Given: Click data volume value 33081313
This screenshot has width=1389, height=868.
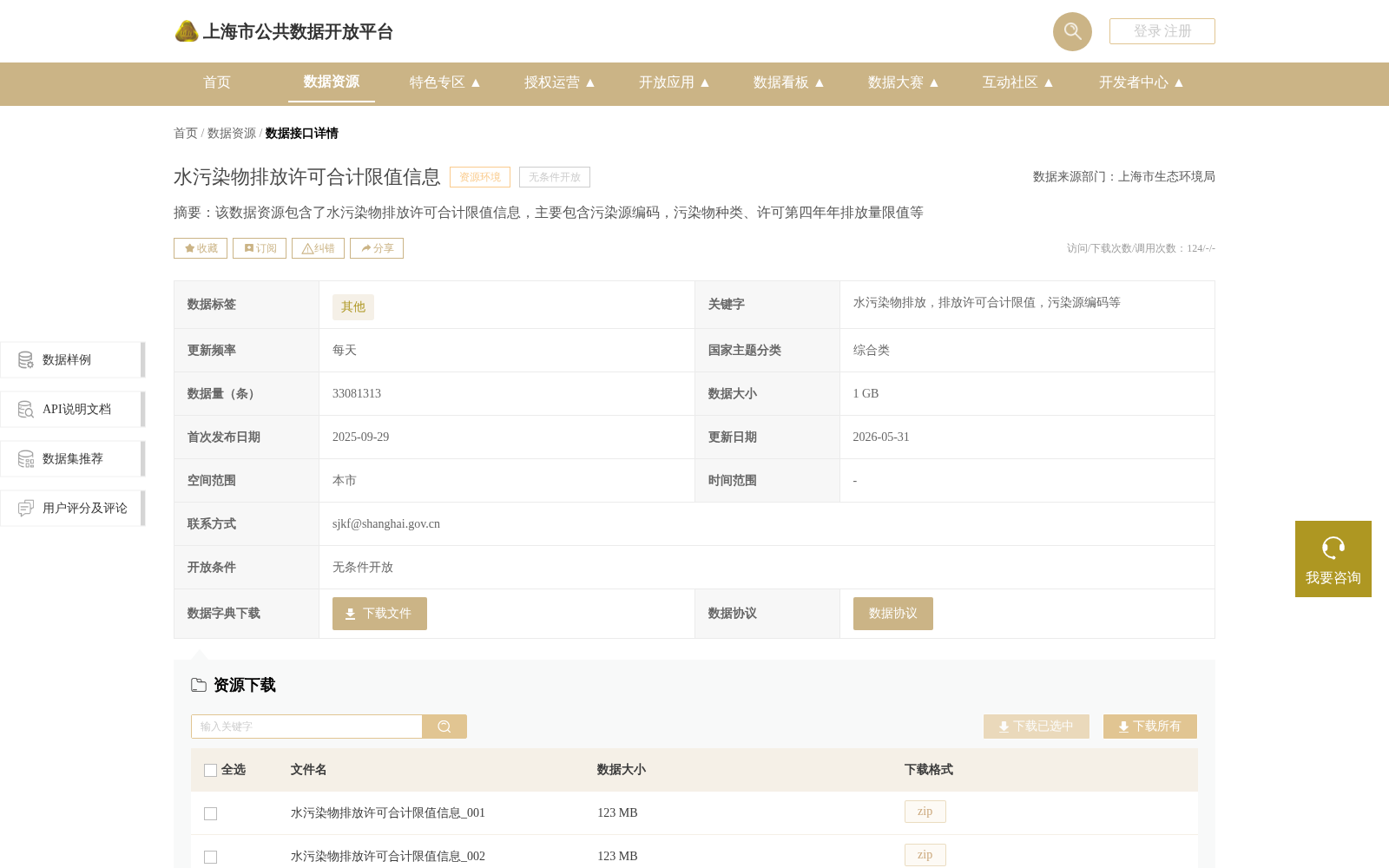Looking at the screenshot, I should [x=357, y=394].
